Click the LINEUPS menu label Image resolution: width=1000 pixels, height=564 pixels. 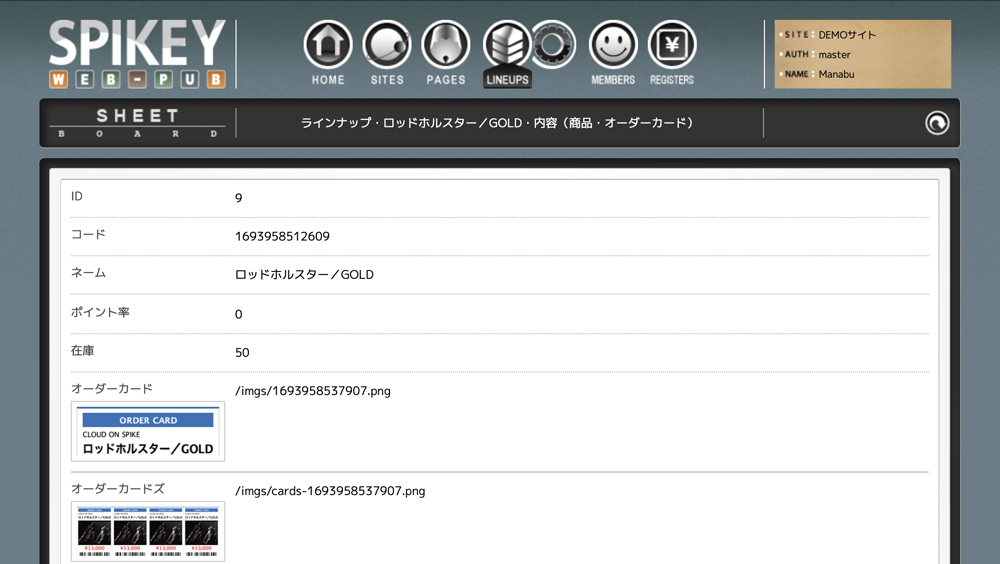pyautogui.click(x=507, y=80)
